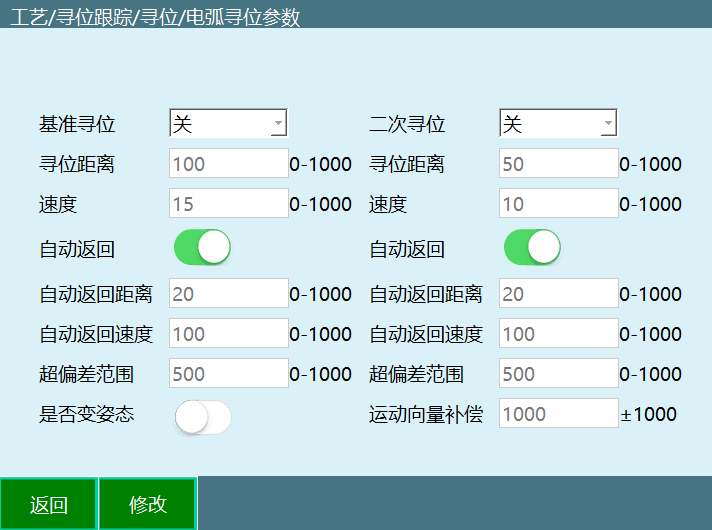Click 二次寻位 寻位距离 field showing 50
Image resolution: width=712 pixels, height=530 pixels.
559,164
